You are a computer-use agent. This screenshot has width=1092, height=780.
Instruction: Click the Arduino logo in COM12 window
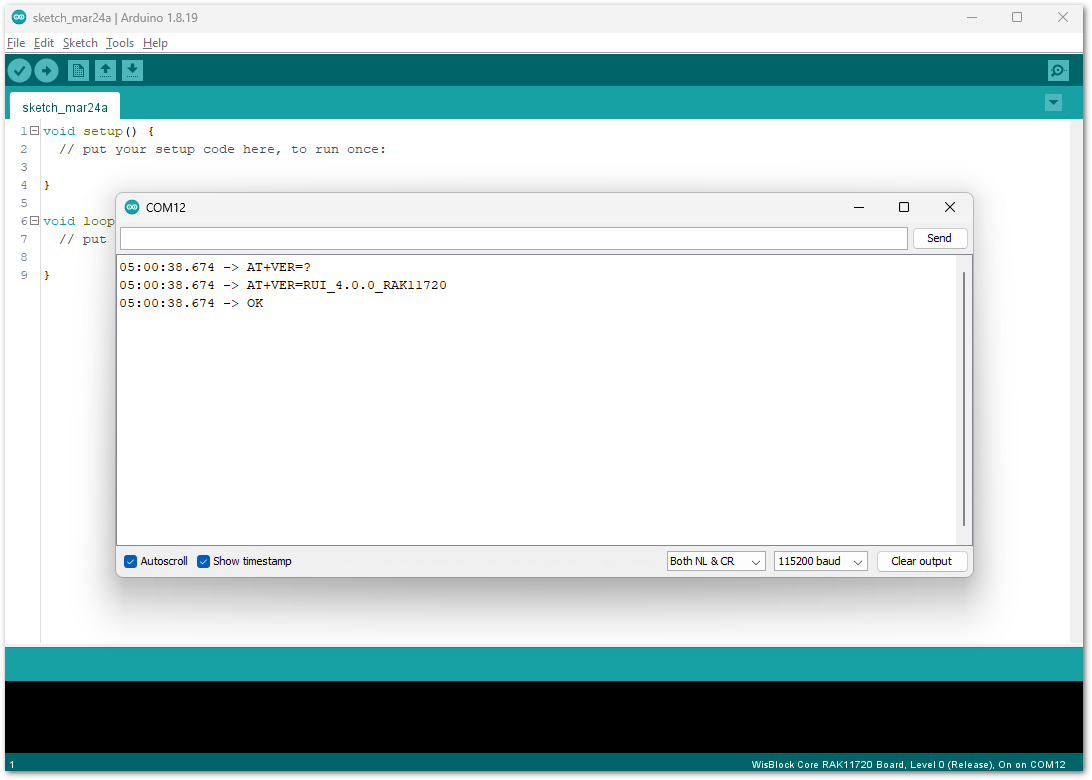pyautogui.click(x=132, y=207)
